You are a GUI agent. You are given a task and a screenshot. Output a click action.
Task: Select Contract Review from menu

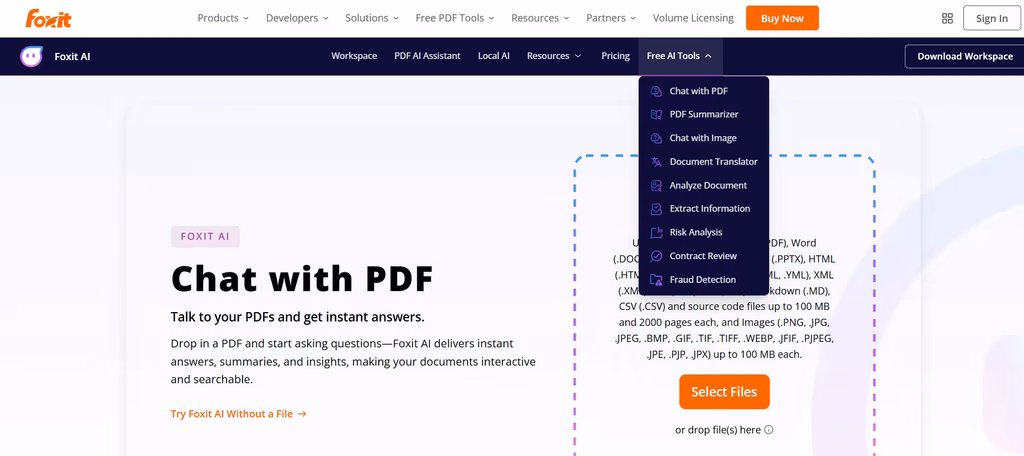pyautogui.click(x=703, y=256)
